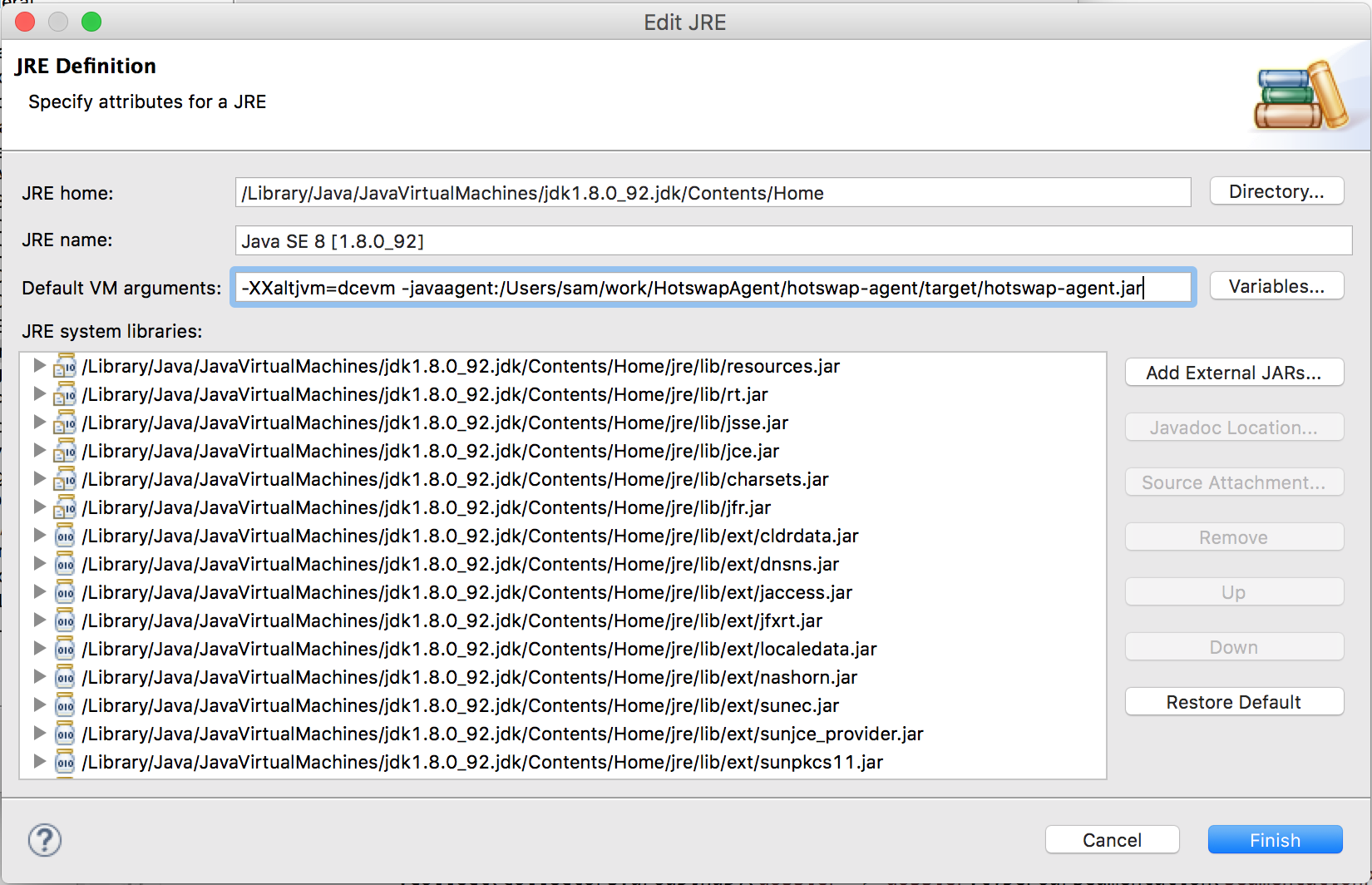Click the jar icon beside jfxrt.jar

pos(65,621)
